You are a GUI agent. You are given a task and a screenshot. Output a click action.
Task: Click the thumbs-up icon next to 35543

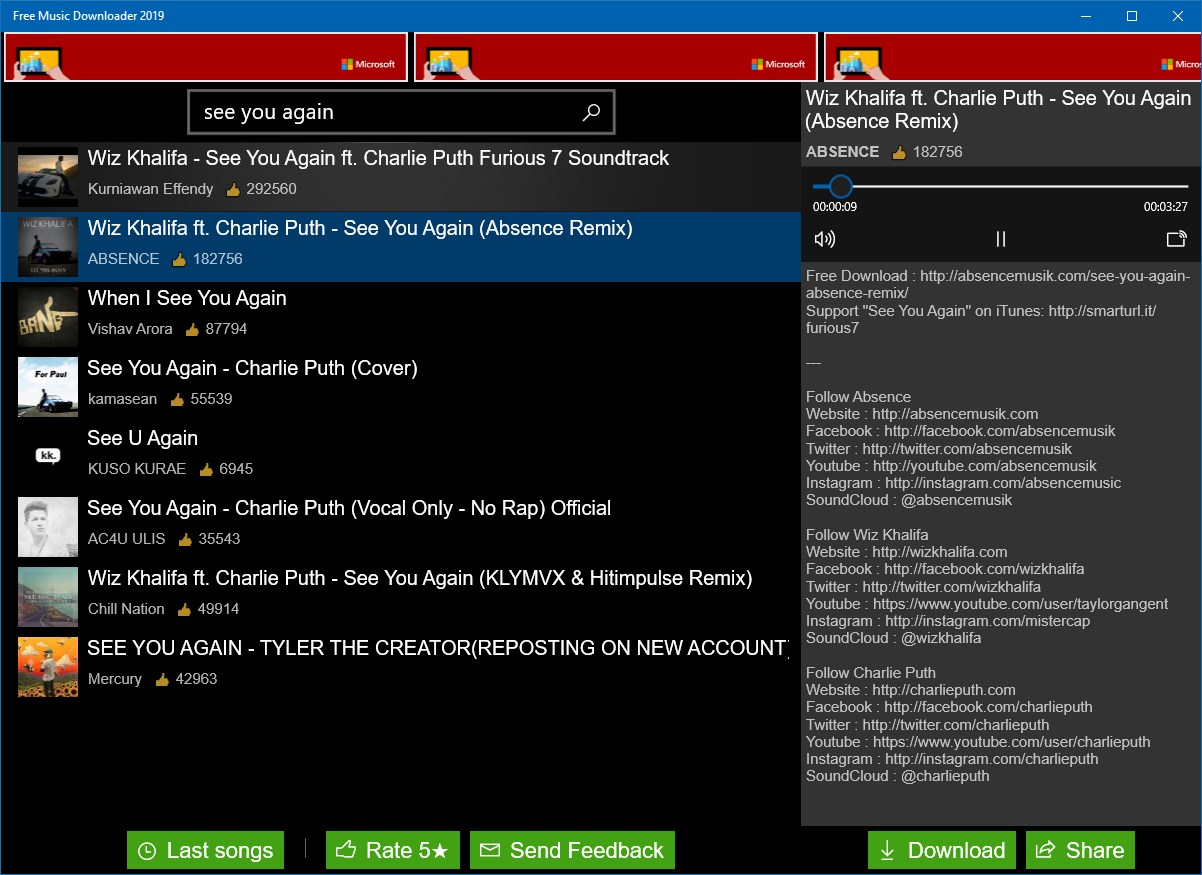(x=185, y=538)
